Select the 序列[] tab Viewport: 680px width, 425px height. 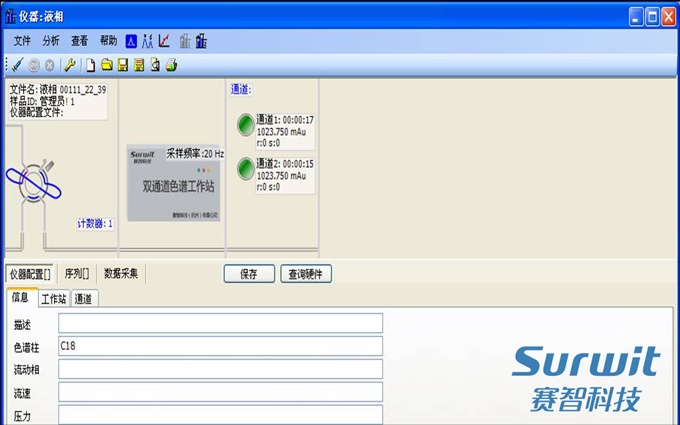77,273
